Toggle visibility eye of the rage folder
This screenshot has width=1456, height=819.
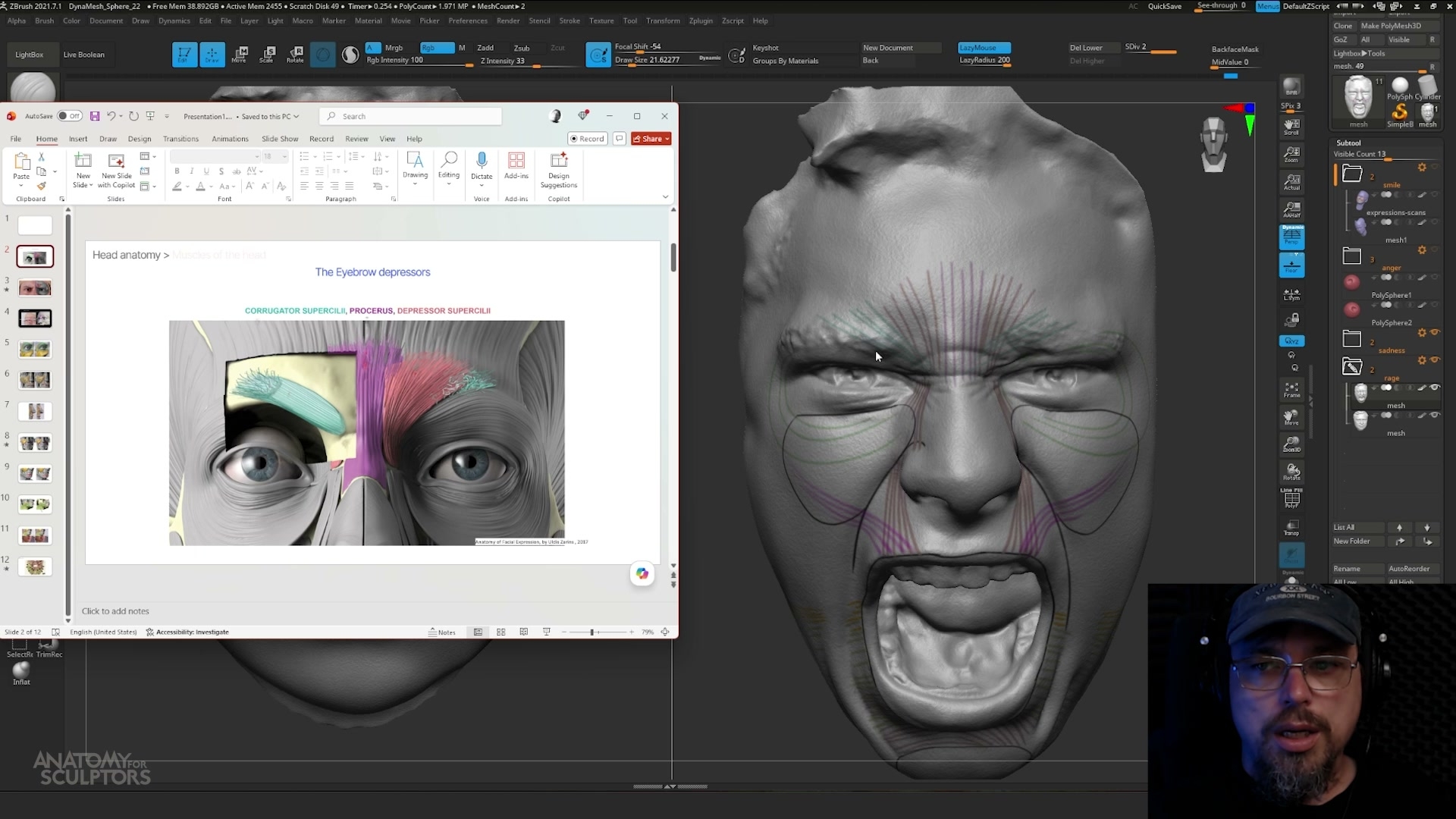tap(1434, 359)
